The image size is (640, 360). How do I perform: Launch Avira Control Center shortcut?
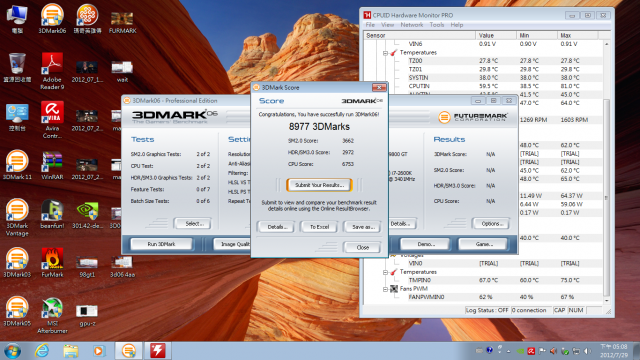point(52,120)
